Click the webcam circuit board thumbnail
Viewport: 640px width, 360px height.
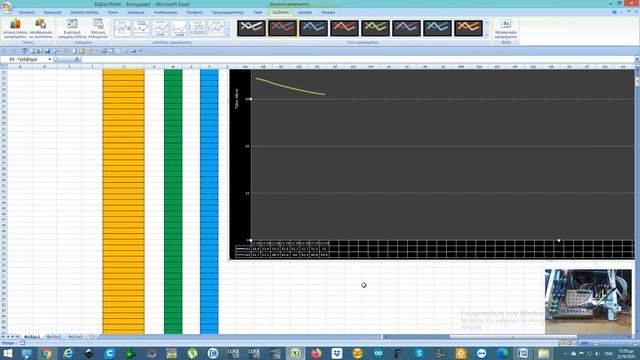point(588,301)
